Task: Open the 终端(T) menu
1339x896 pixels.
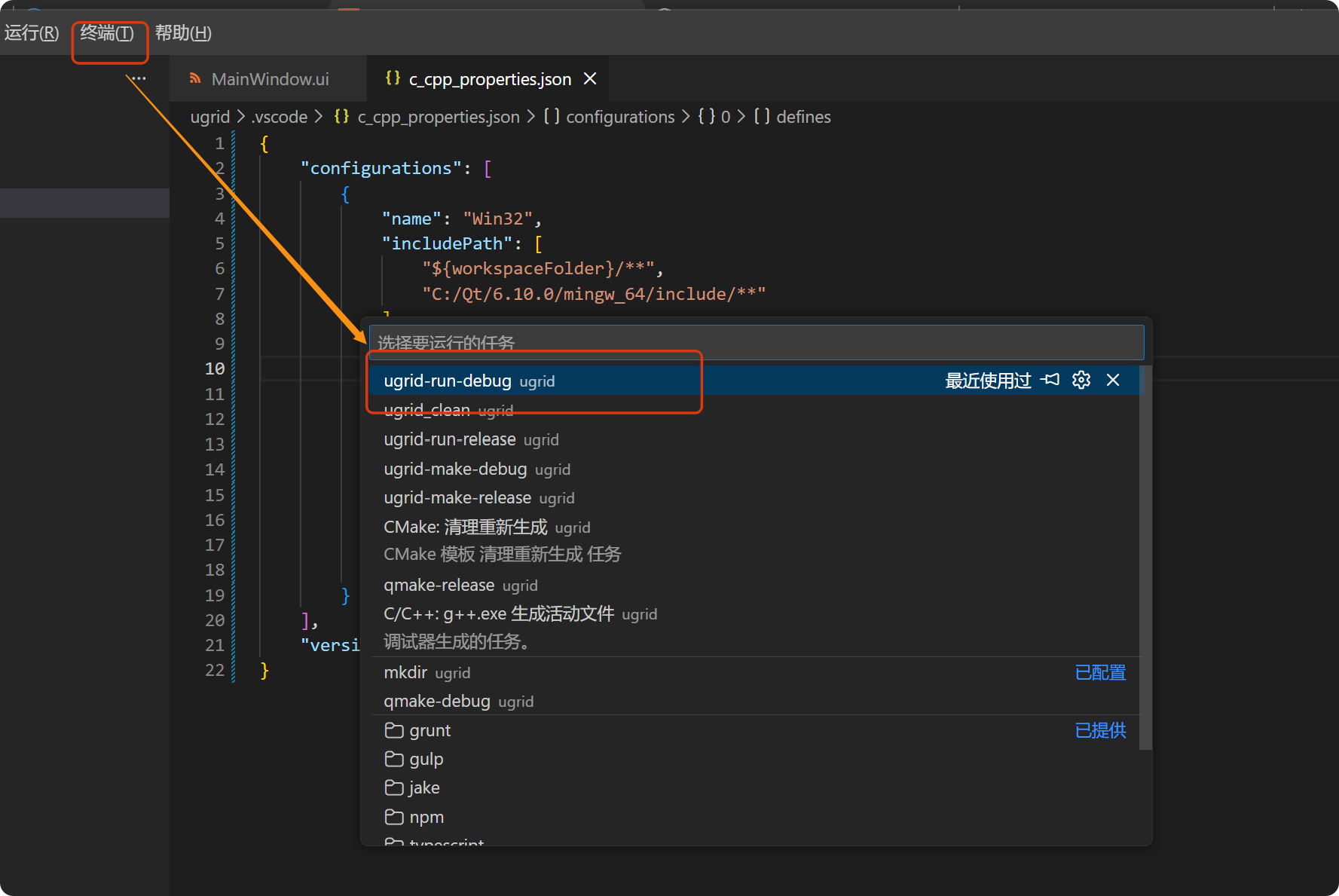Action: tap(109, 33)
